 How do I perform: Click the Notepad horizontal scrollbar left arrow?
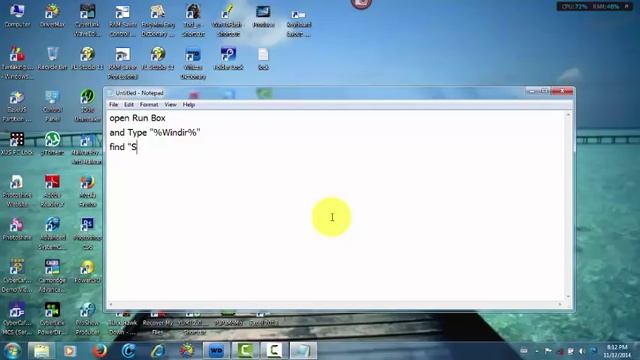[x=111, y=304]
